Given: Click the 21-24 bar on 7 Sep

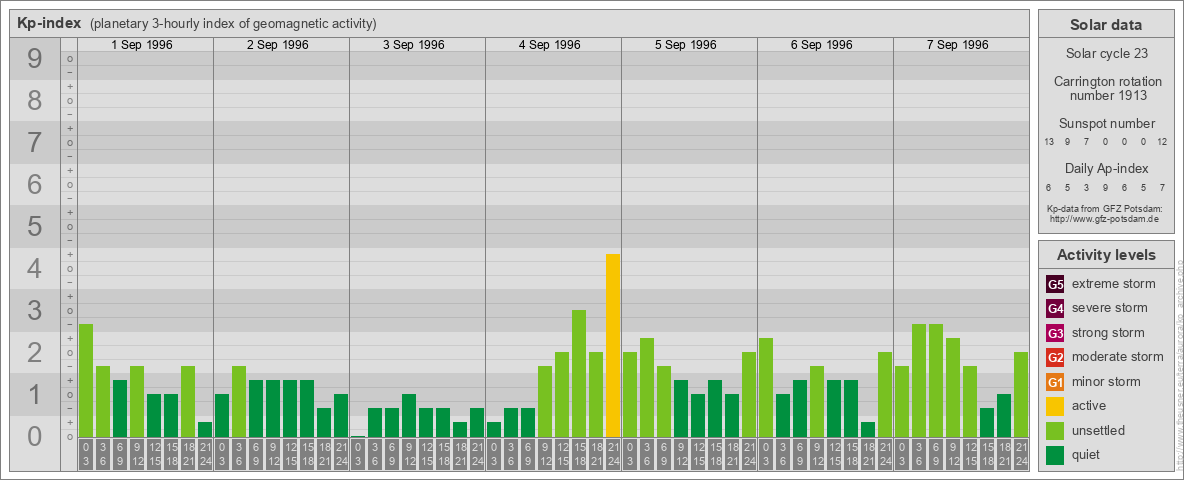Looking at the screenshot, I should point(1021,394).
